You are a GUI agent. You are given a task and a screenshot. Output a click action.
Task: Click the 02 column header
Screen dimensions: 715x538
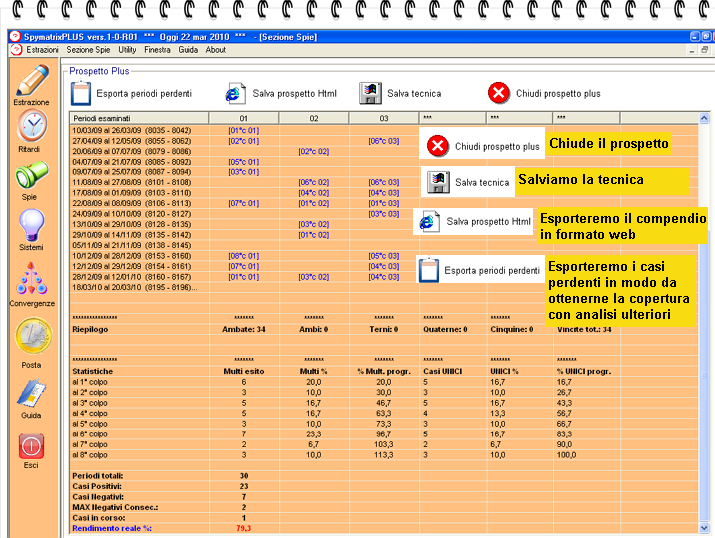coord(314,118)
